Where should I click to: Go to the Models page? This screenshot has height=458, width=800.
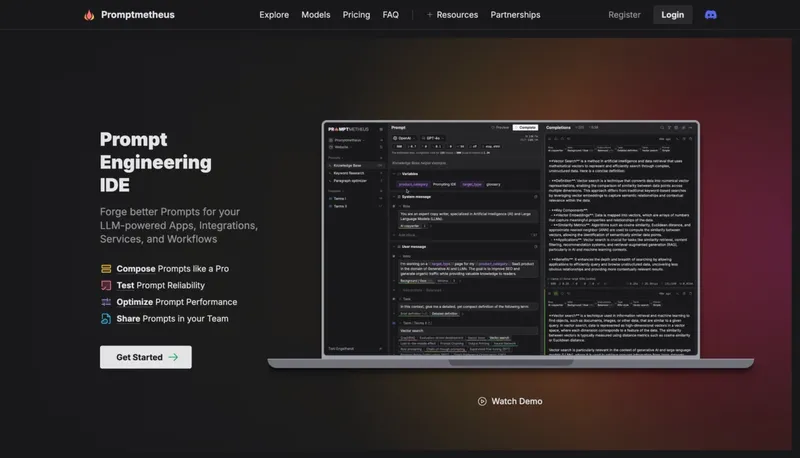[316, 15]
